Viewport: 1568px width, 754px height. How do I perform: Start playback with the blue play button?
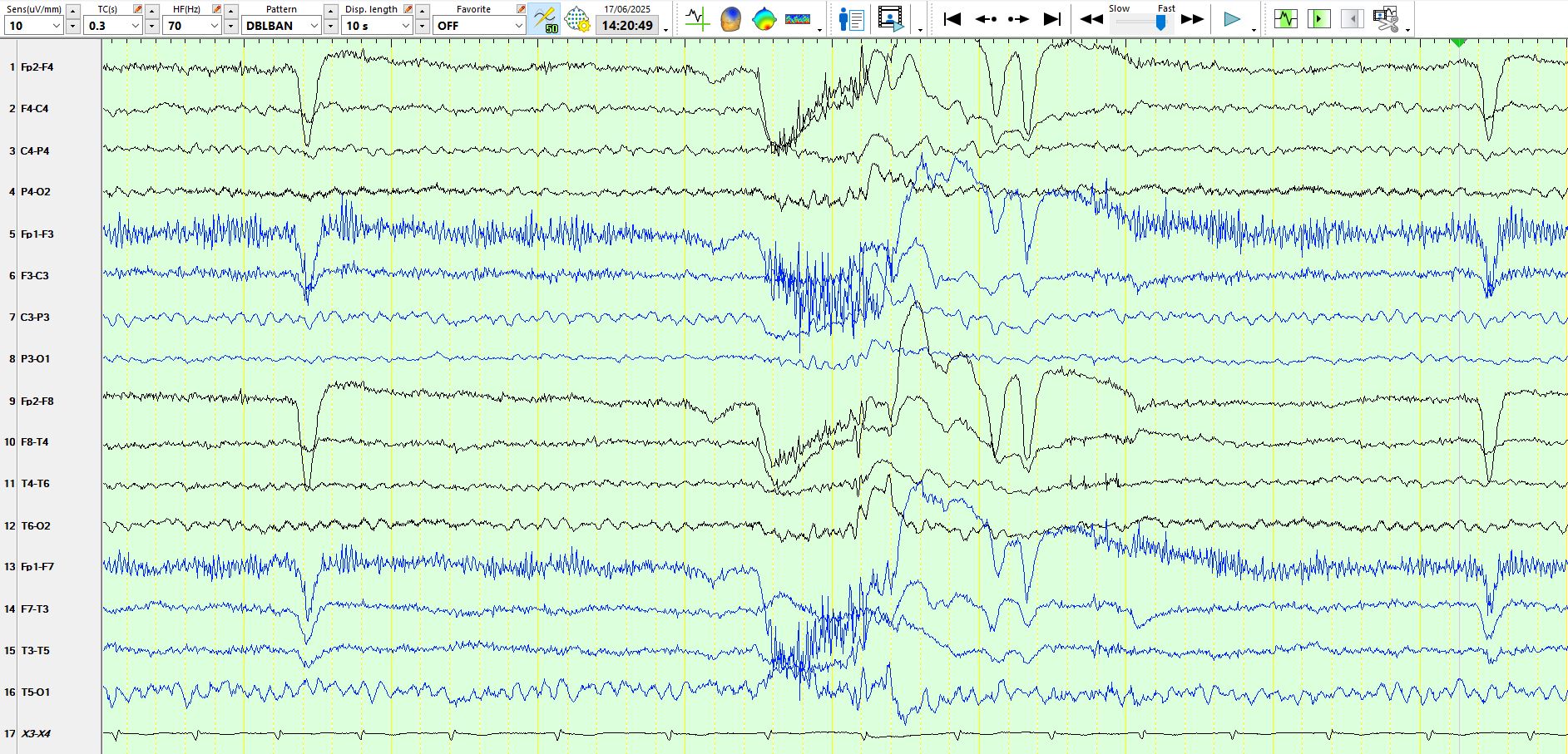pyautogui.click(x=1232, y=19)
